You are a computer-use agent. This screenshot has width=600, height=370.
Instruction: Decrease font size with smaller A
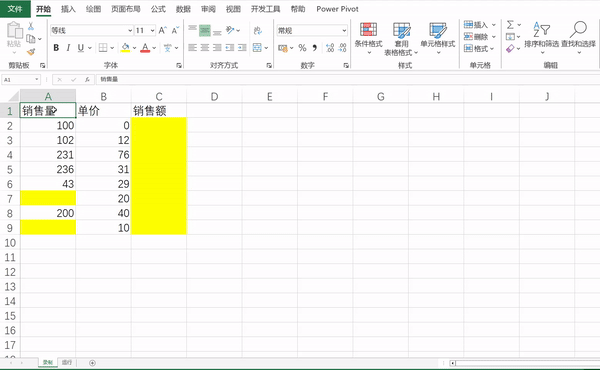(x=175, y=30)
